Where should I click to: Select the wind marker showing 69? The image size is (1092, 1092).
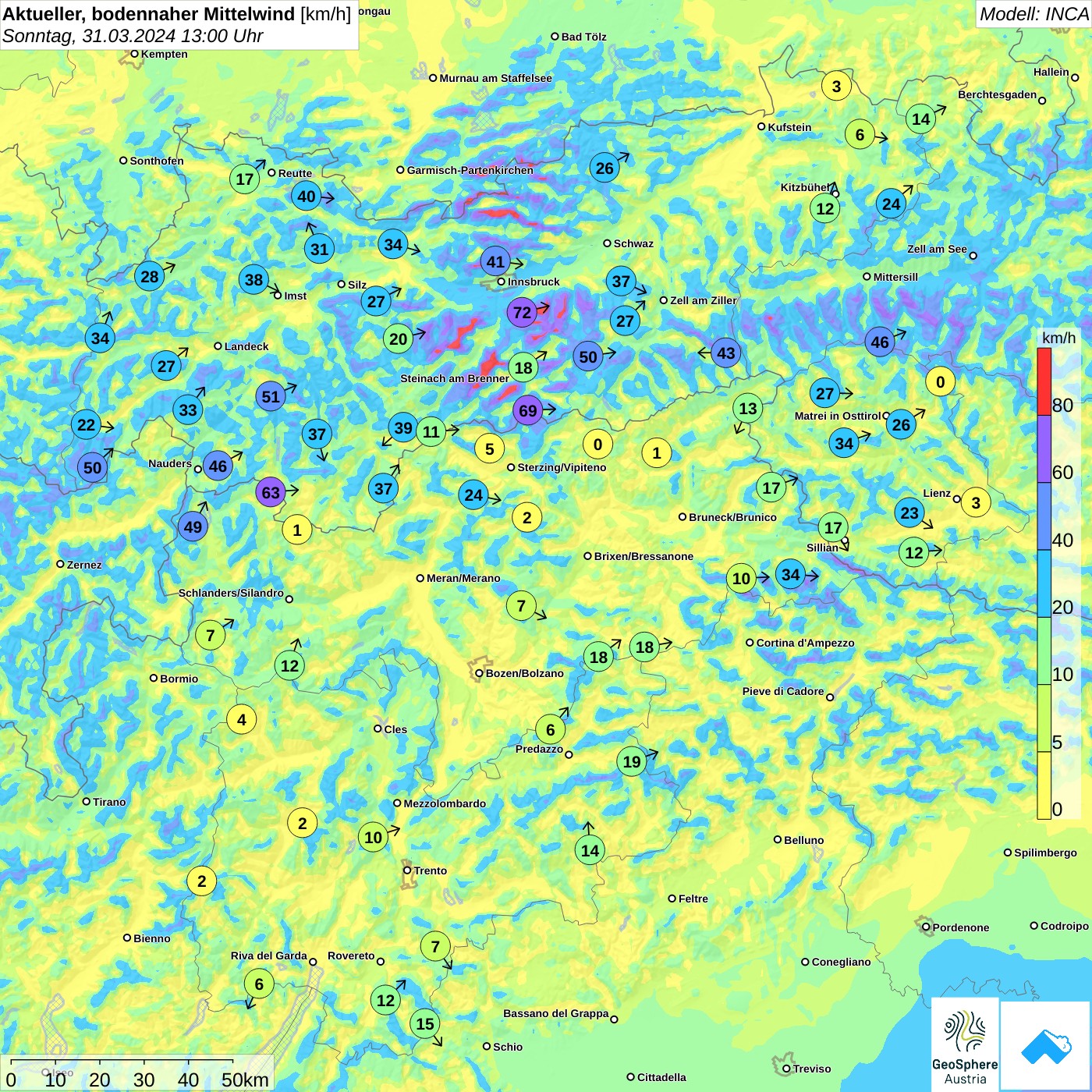(x=528, y=410)
